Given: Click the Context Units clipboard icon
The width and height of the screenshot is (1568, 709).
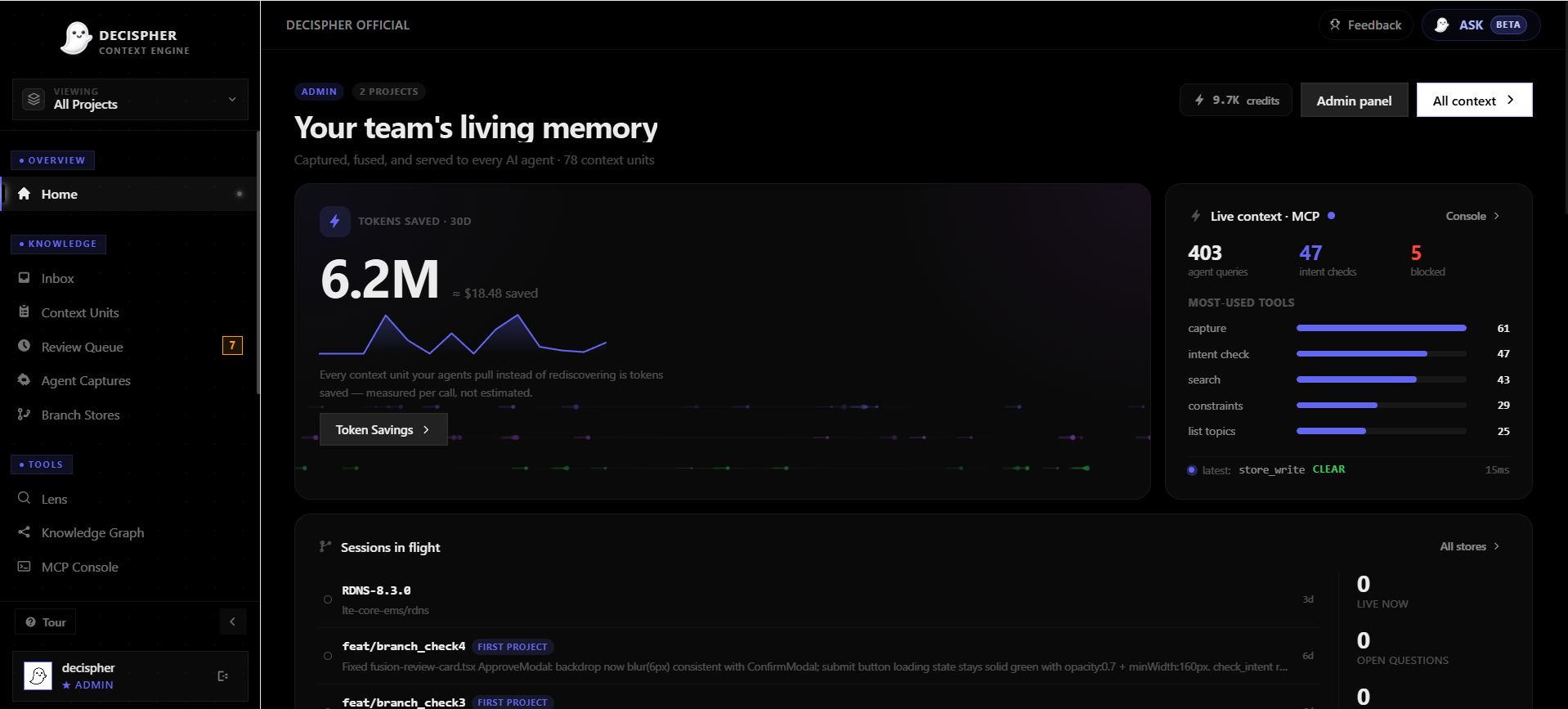Looking at the screenshot, I should click(x=25, y=312).
